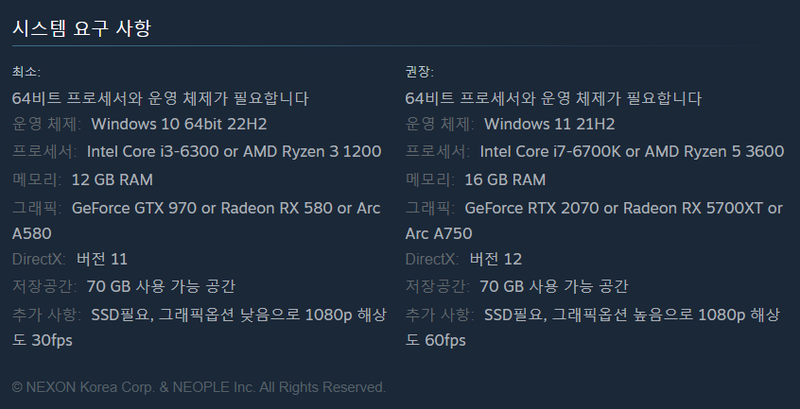
Task: Select the Windows 10 64bit 22H2 text
Action: pyautogui.click(x=179, y=124)
